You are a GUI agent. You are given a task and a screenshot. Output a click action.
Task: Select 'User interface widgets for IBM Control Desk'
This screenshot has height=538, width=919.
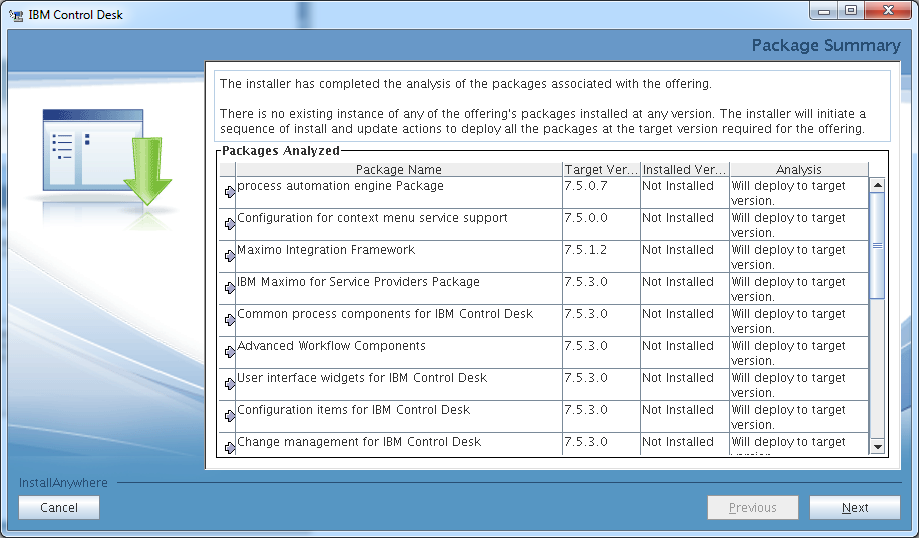point(362,378)
